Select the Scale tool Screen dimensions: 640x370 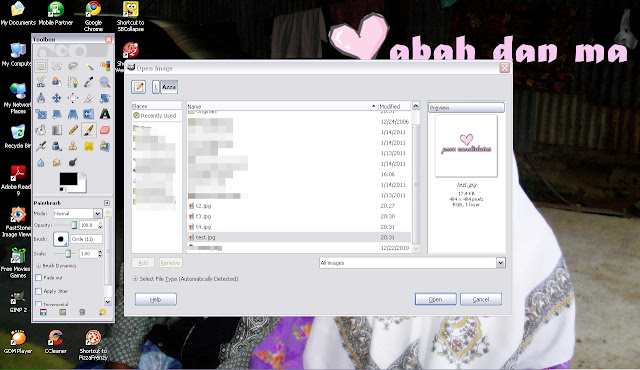pyautogui.click(x=41, y=114)
